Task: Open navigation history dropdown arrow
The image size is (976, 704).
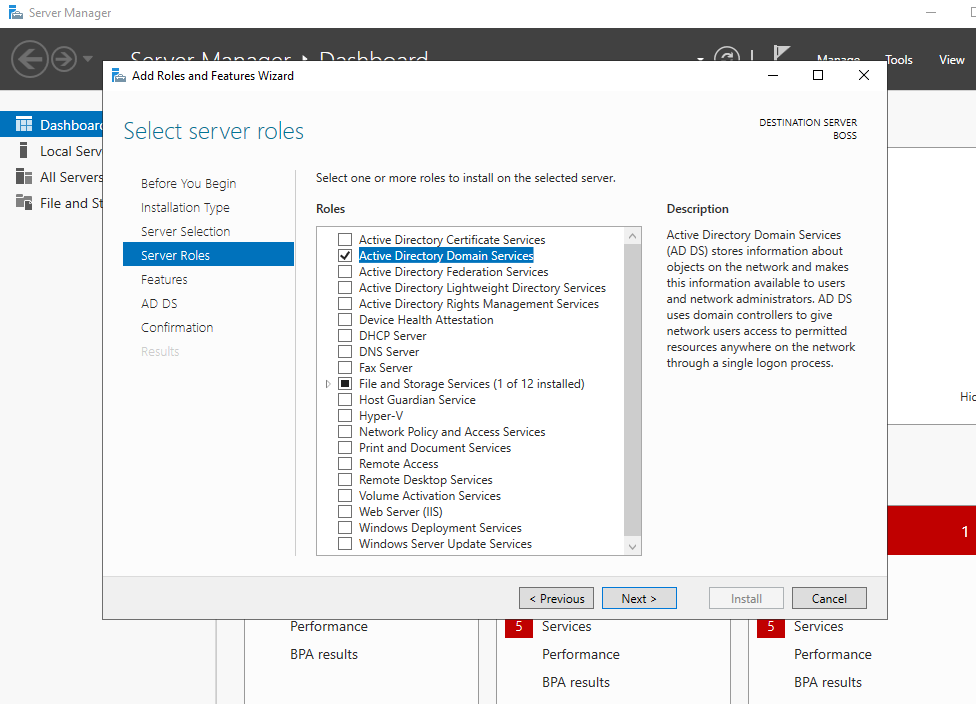Action: (88, 59)
